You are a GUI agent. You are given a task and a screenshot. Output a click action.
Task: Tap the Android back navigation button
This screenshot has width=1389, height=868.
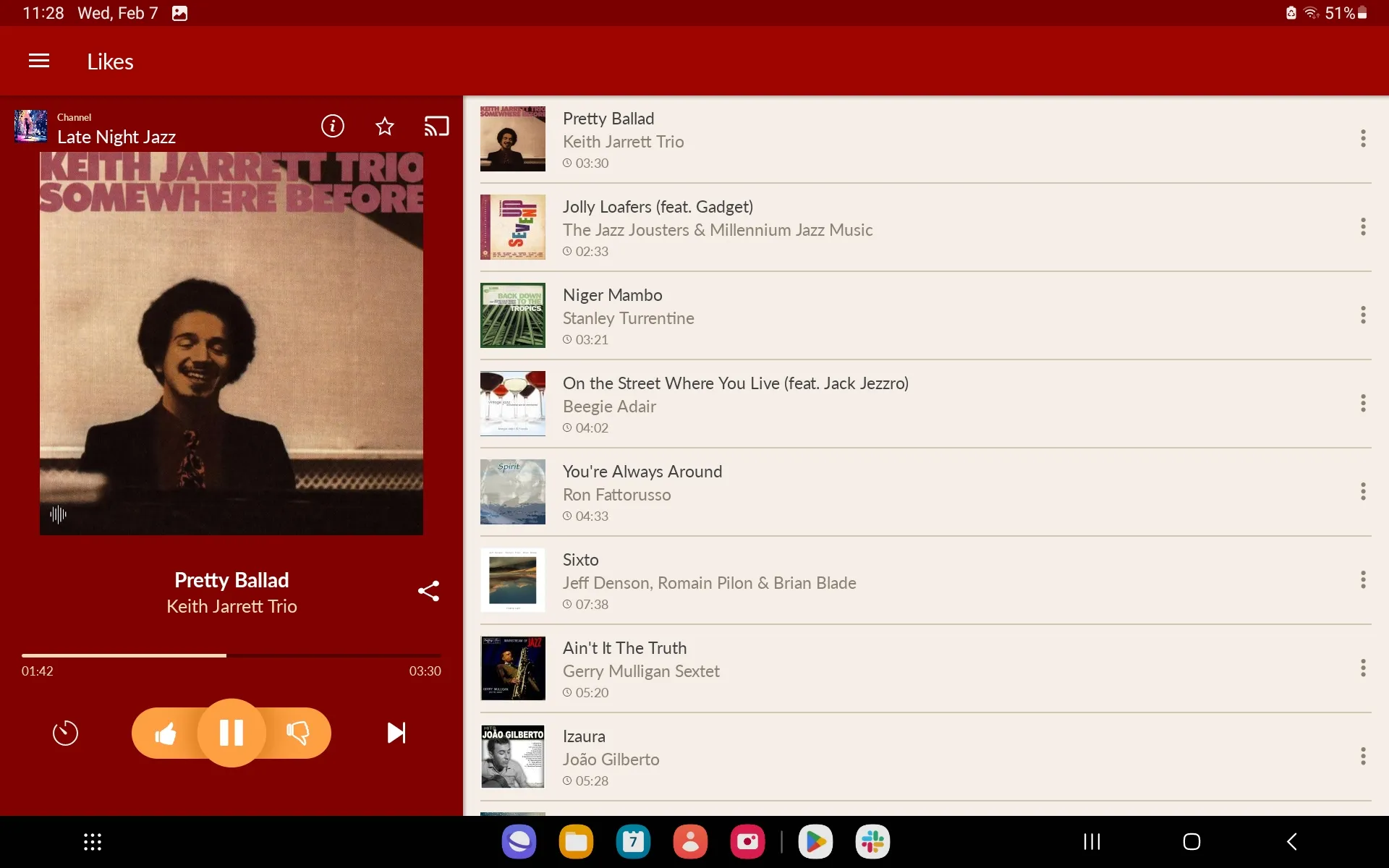(1292, 841)
